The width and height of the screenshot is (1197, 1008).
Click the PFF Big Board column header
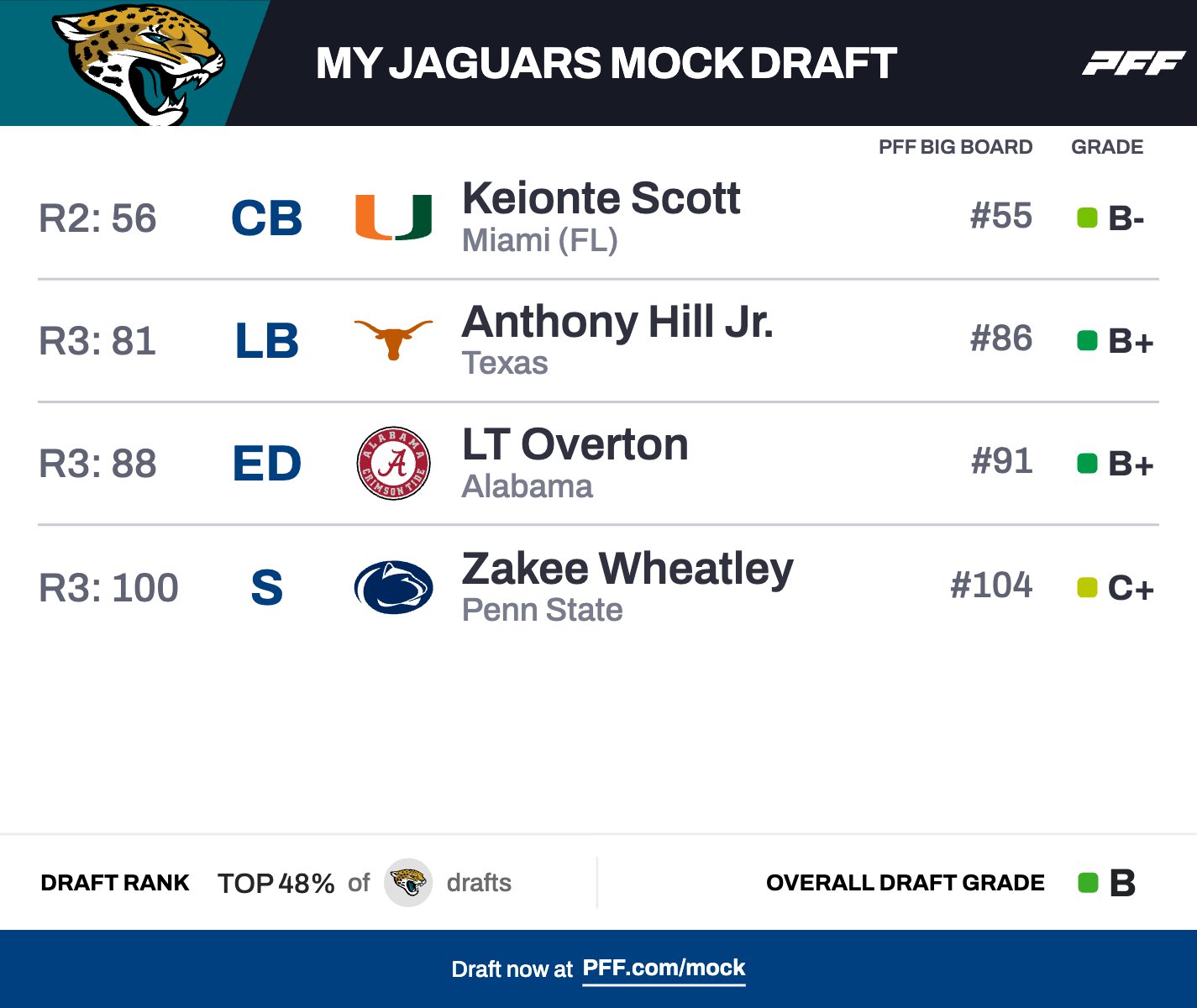coord(955,147)
